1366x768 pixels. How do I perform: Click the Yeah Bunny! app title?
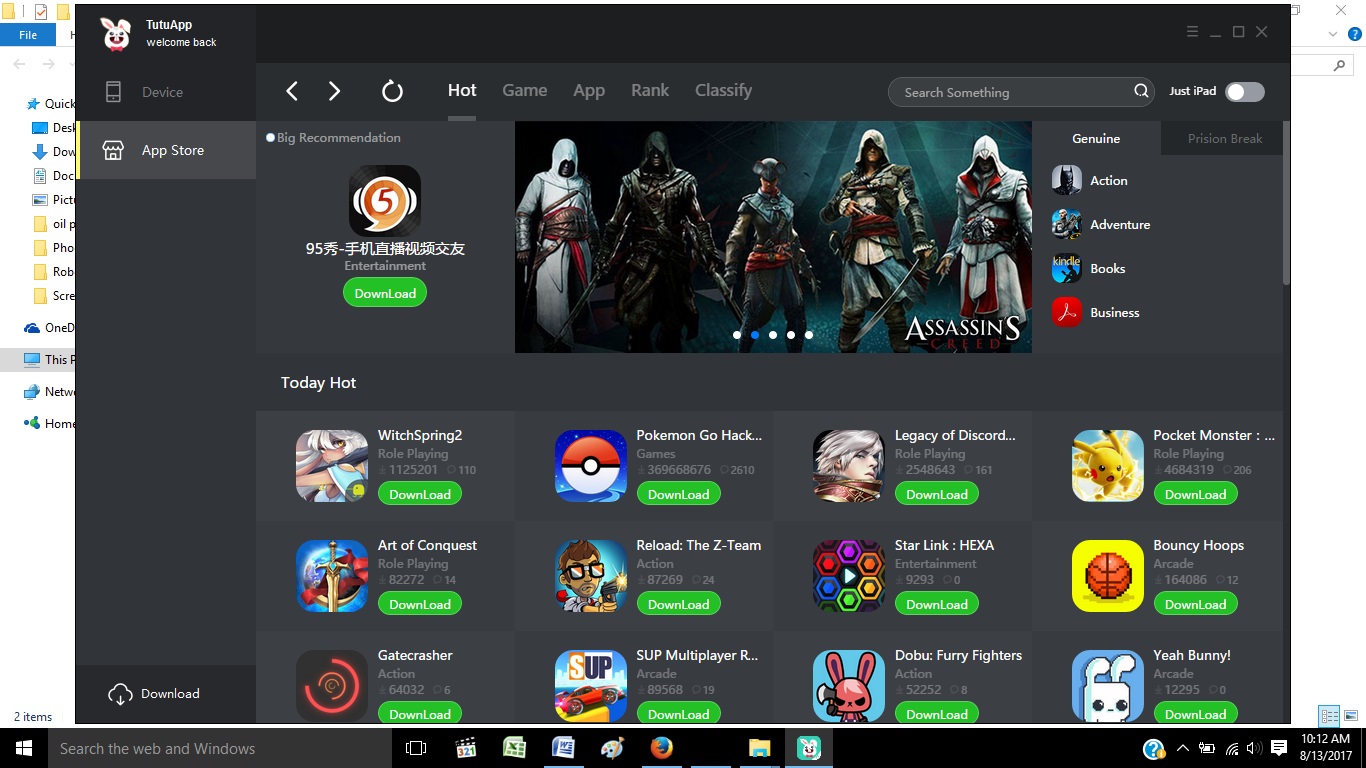pyautogui.click(x=1192, y=655)
